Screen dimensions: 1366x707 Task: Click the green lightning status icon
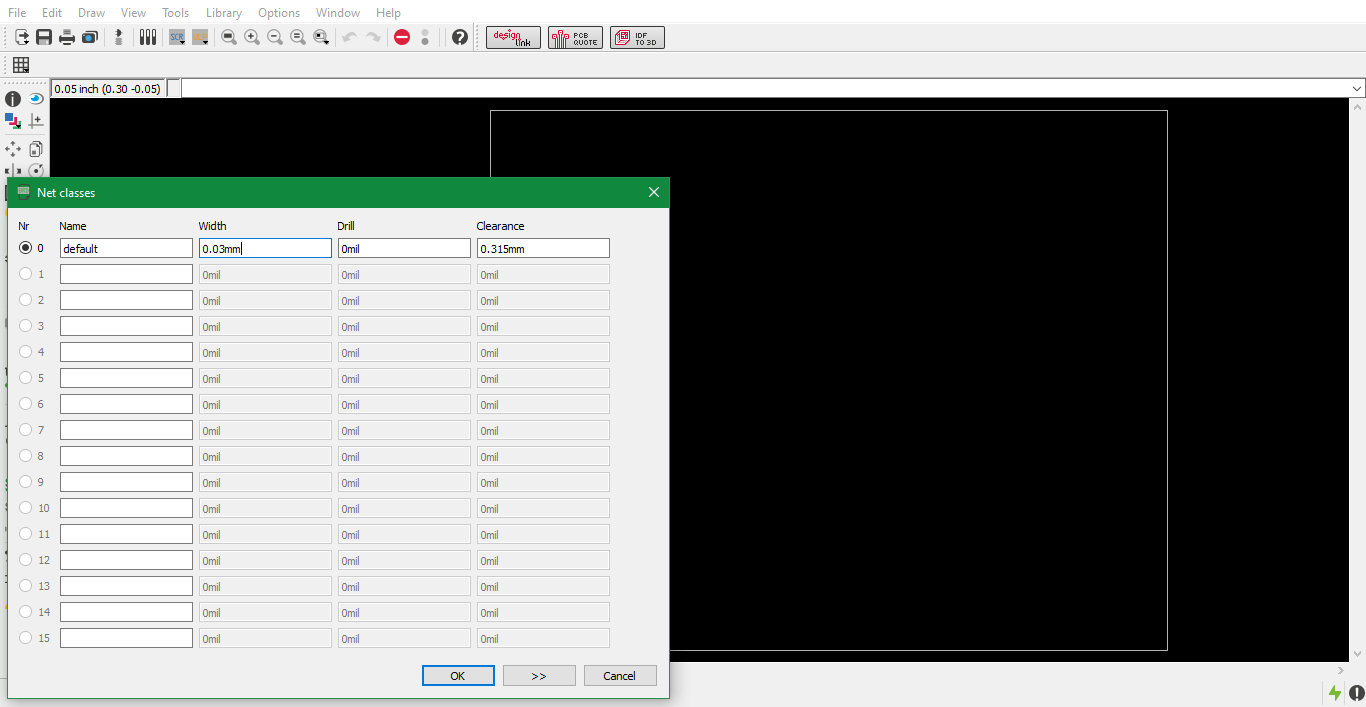point(1335,692)
